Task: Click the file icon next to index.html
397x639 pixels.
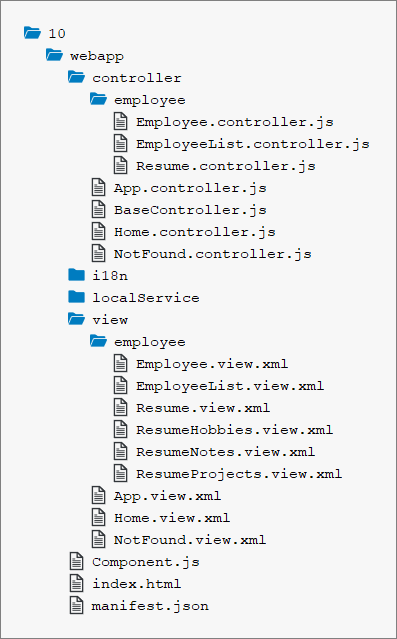Action: (76, 584)
